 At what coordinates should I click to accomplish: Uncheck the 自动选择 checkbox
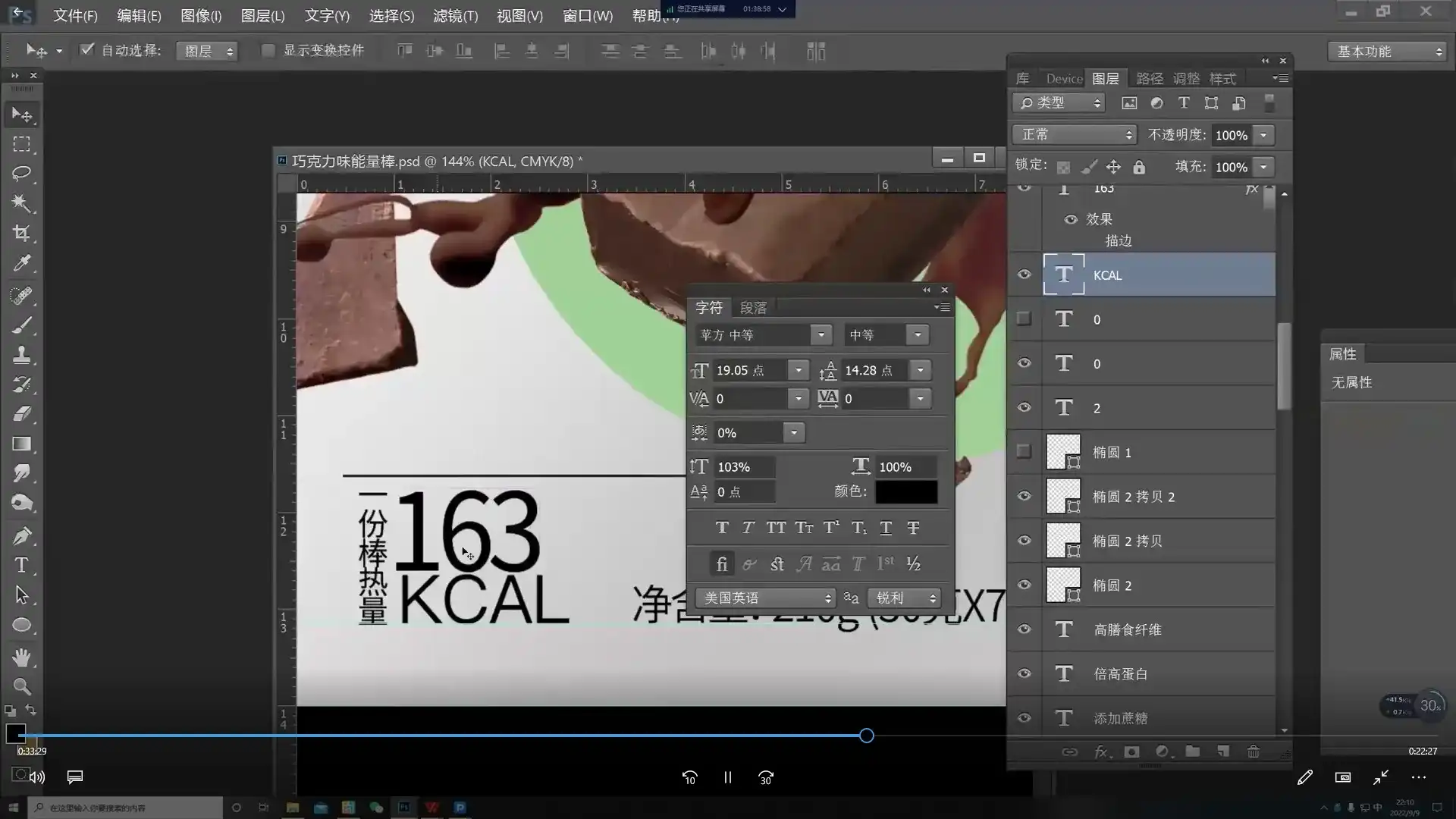pyautogui.click(x=87, y=50)
